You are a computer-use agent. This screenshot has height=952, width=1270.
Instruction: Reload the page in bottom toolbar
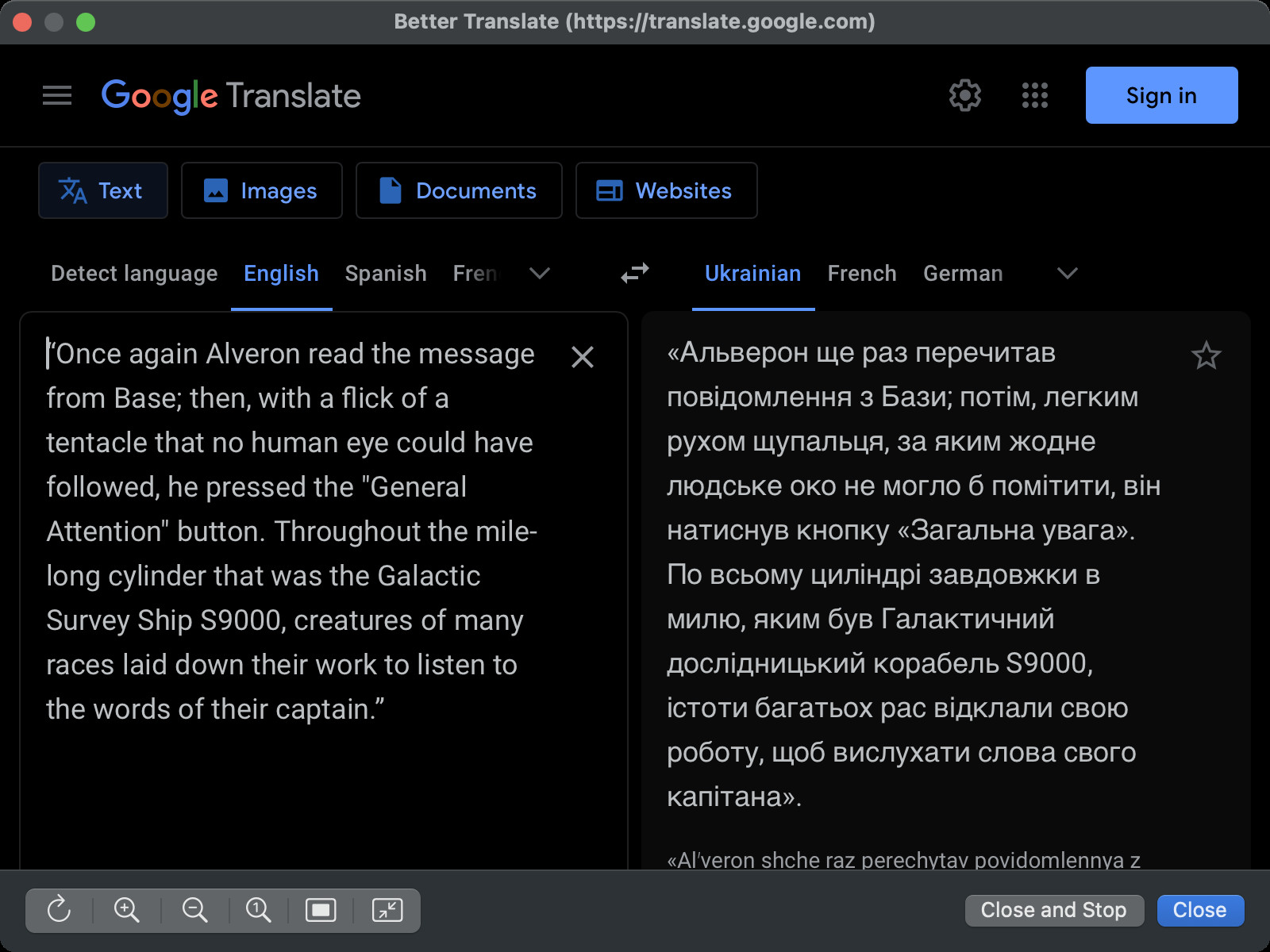point(60,909)
